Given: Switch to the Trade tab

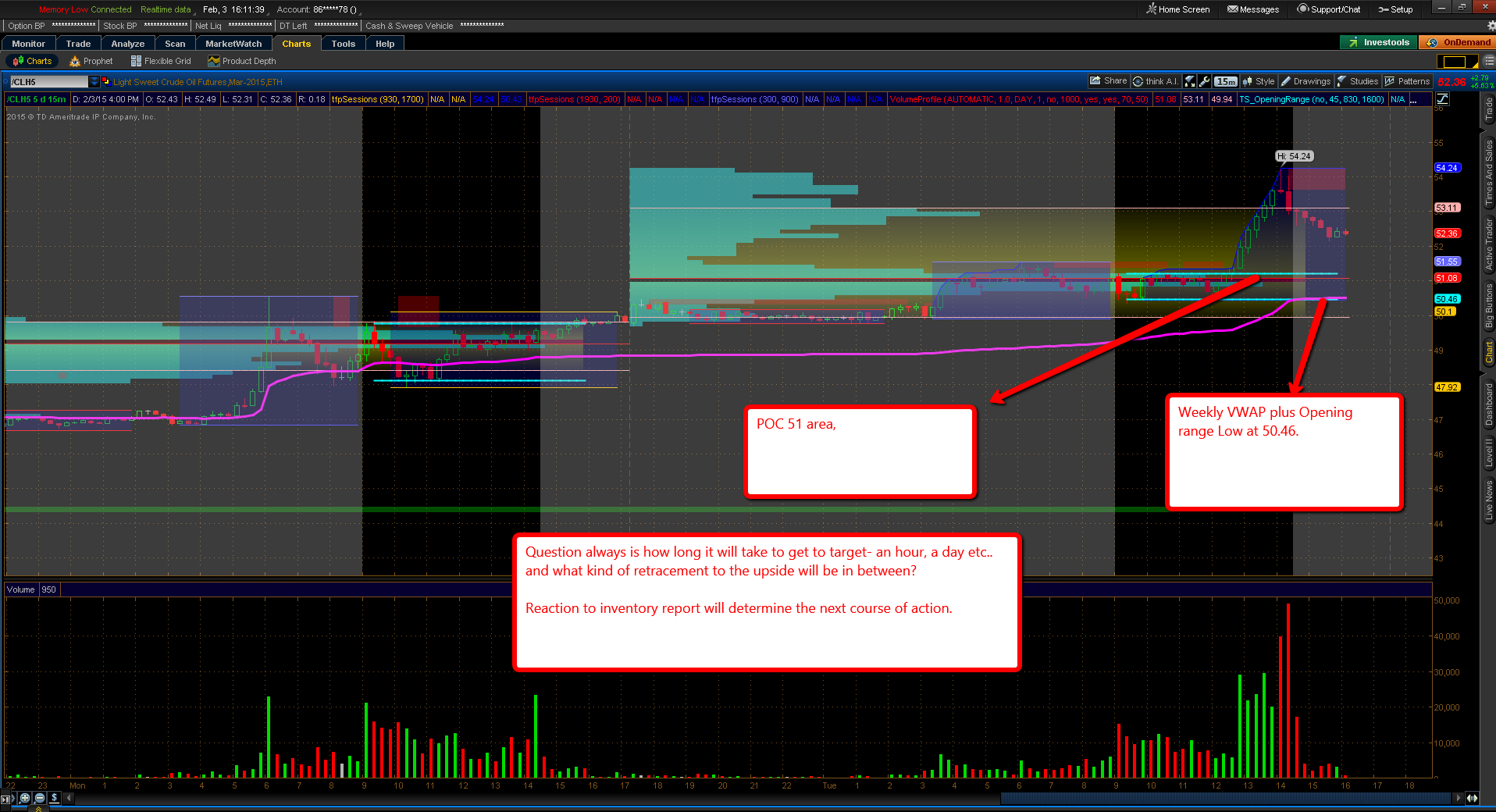Looking at the screenshot, I should coord(79,44).
